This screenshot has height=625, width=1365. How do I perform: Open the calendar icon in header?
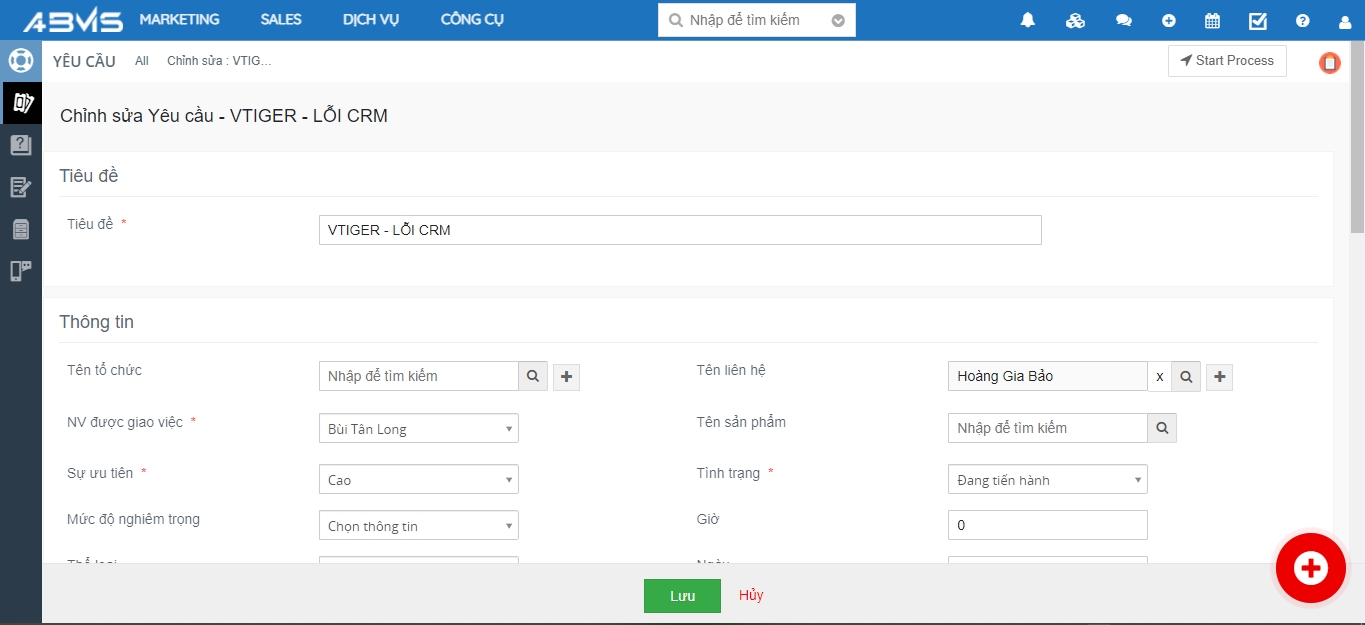[1212, 20]
